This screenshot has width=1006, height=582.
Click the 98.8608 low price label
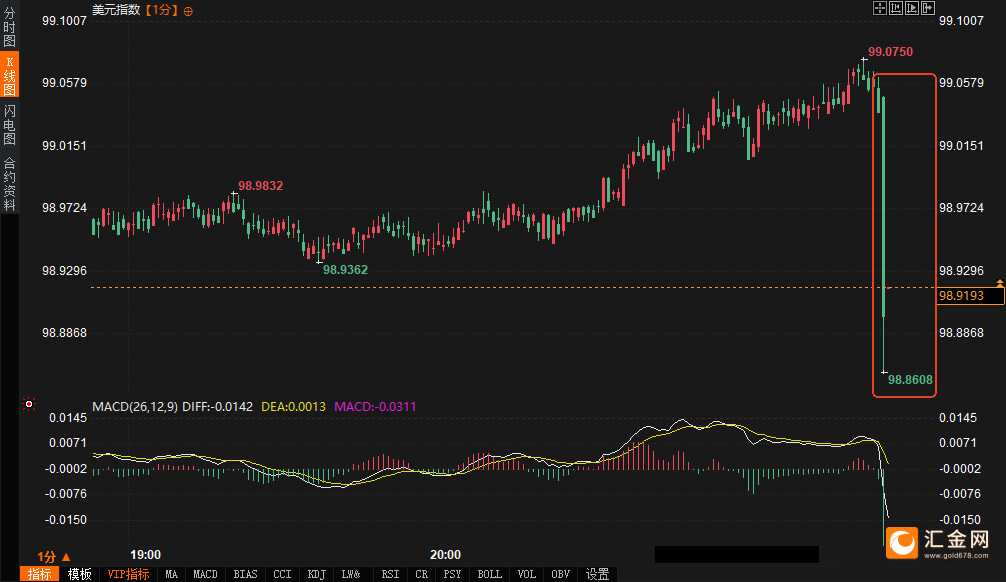[910, 380]
